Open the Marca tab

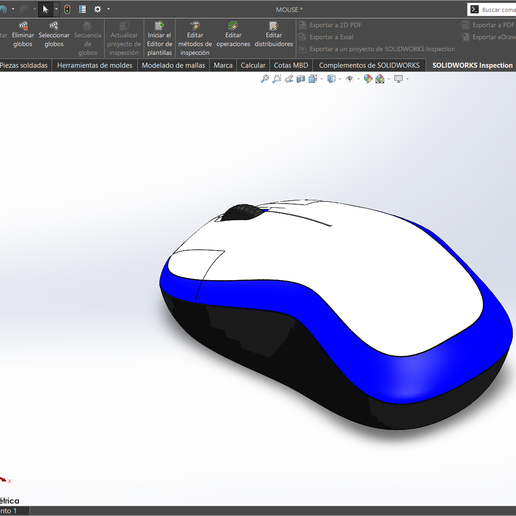pyautogui.click(x=223, y=65)
